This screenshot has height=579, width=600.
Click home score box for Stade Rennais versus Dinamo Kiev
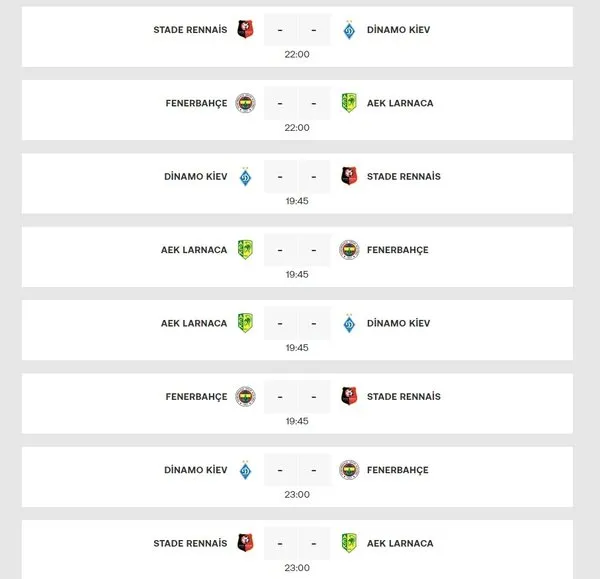point(280,30)
